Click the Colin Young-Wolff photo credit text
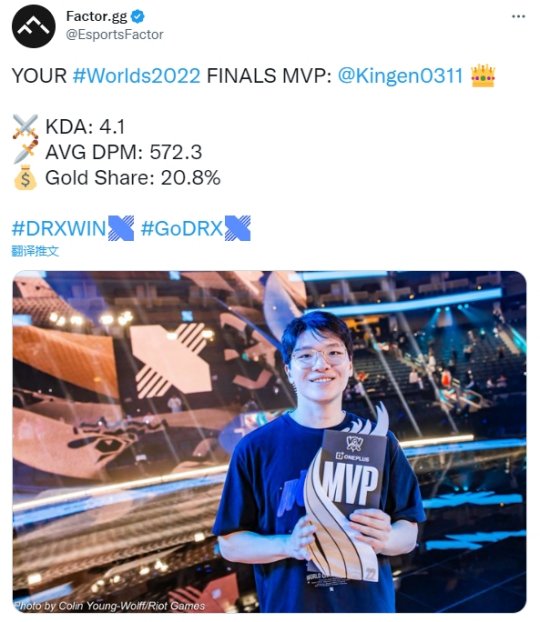Viewport: 540px width, 622px height. coord(110,606)
